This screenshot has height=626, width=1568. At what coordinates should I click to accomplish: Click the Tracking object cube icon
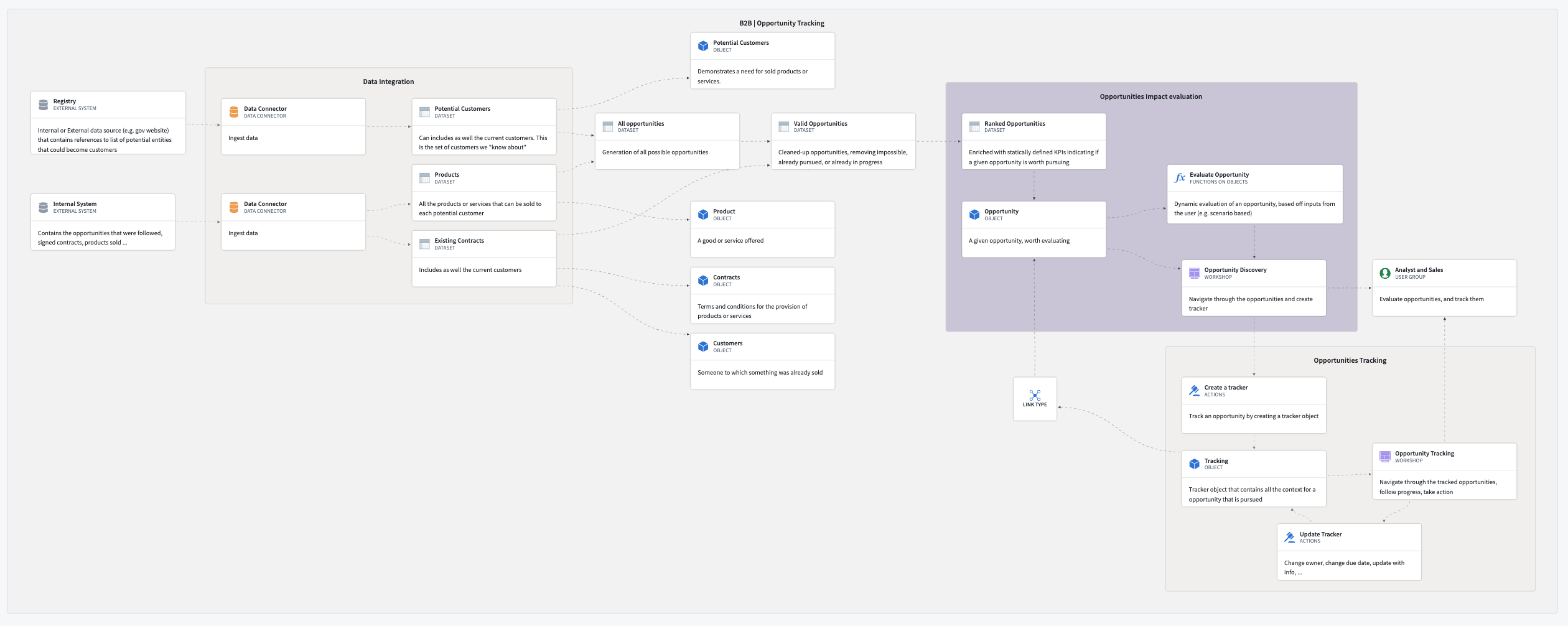[1194, 464]
